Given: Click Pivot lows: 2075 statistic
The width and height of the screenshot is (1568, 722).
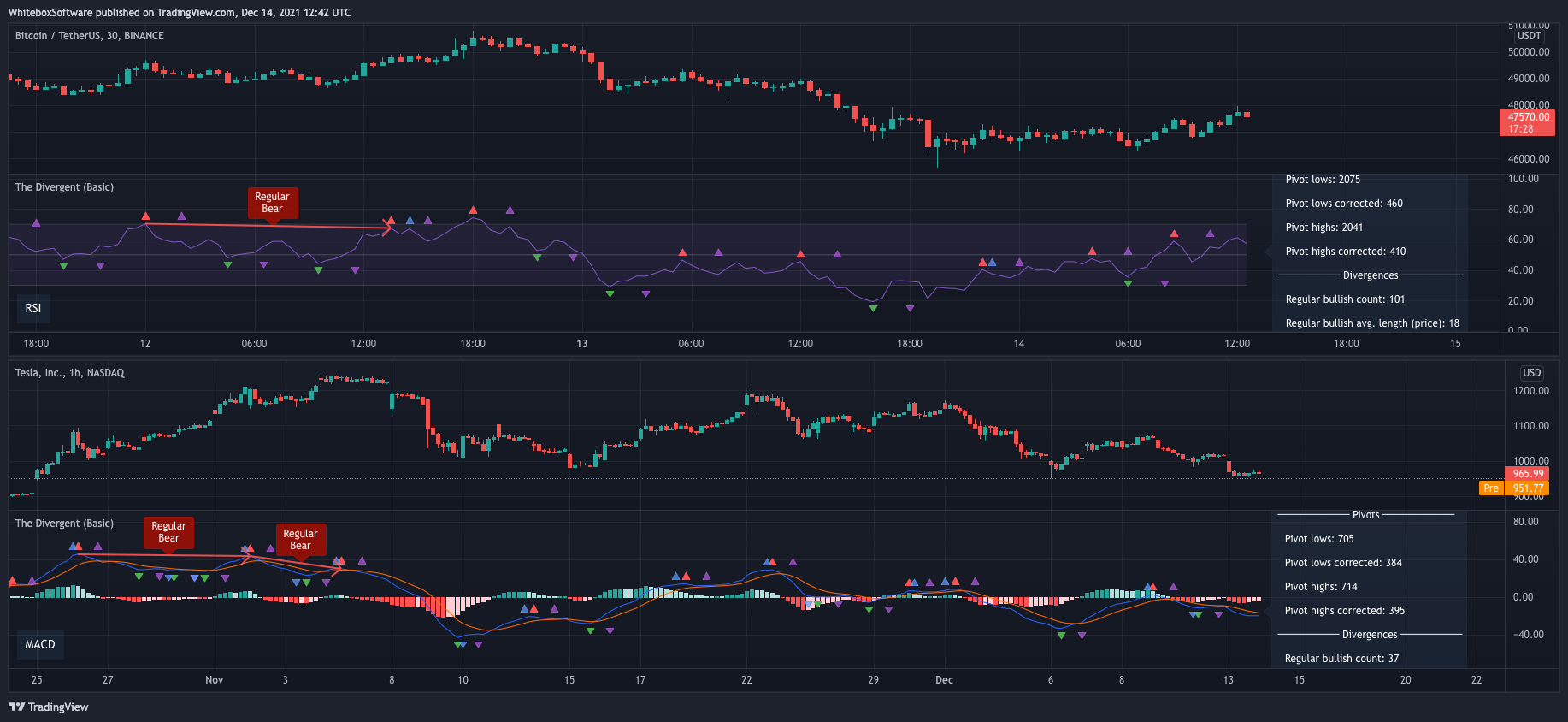Looking at the screenshot, I should point(1323,180).
